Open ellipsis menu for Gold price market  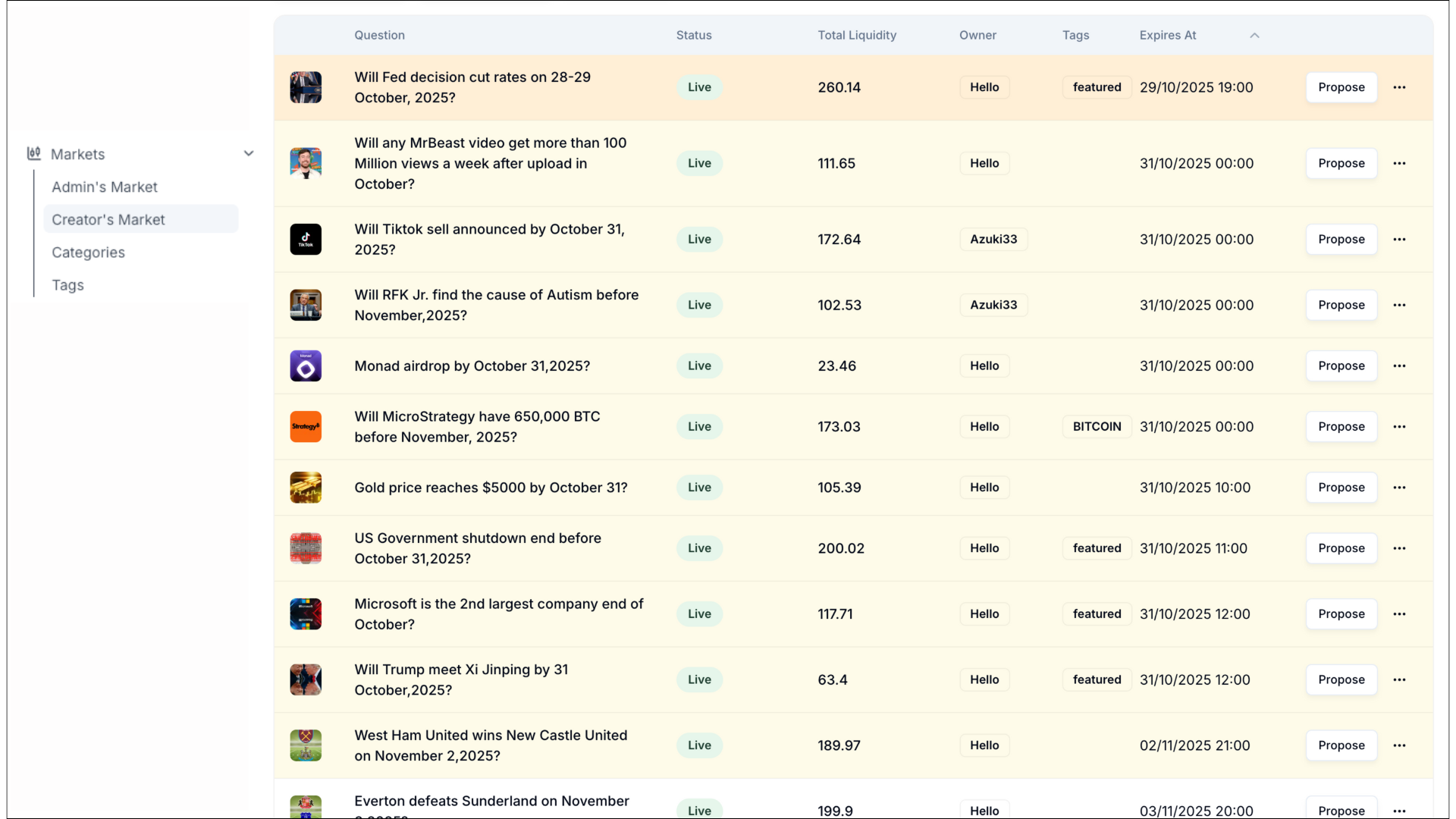click(1399, 488)
